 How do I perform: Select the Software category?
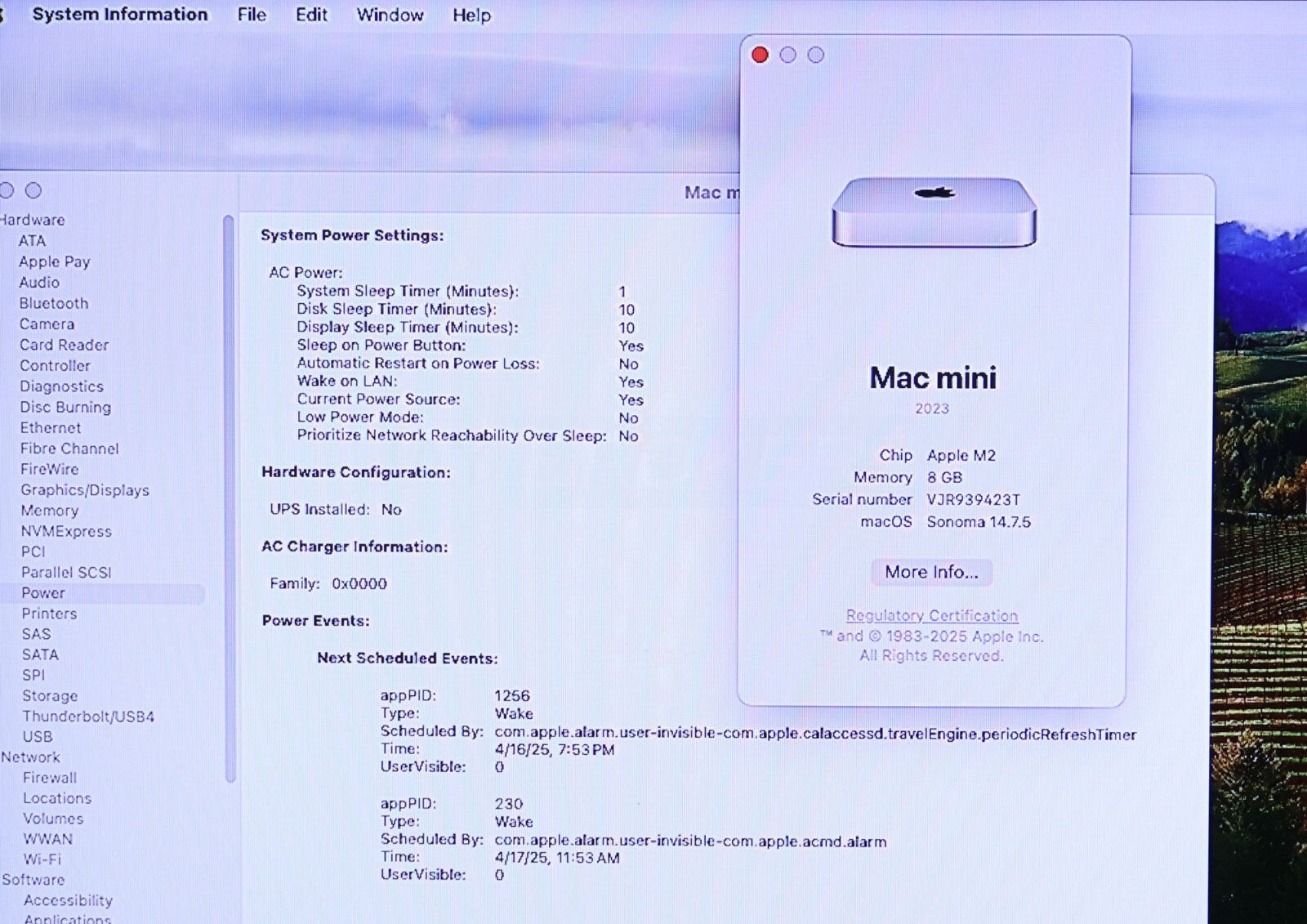tap(33, 880)
